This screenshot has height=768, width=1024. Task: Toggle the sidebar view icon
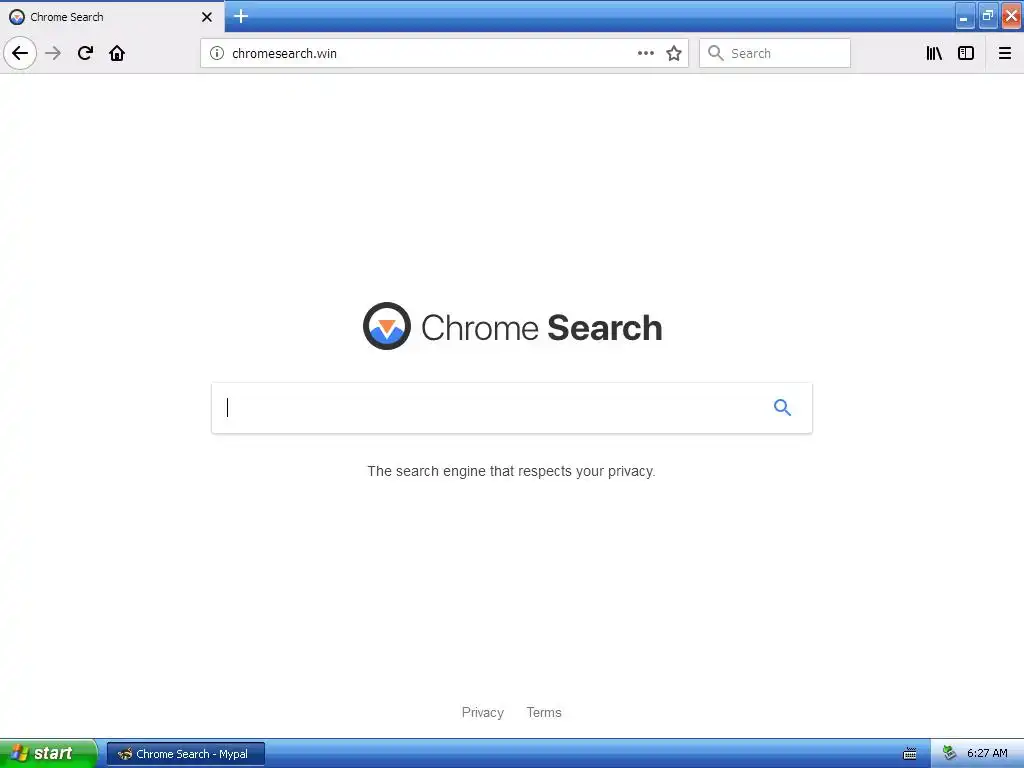tap(966, 53)
